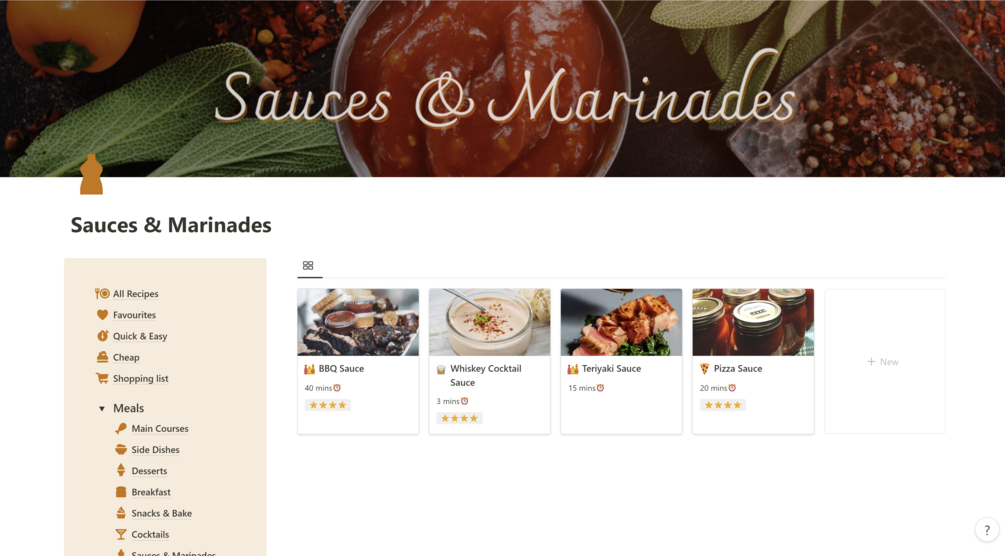
Task: Add a new recipe card
Action: [x=884, y=362]
